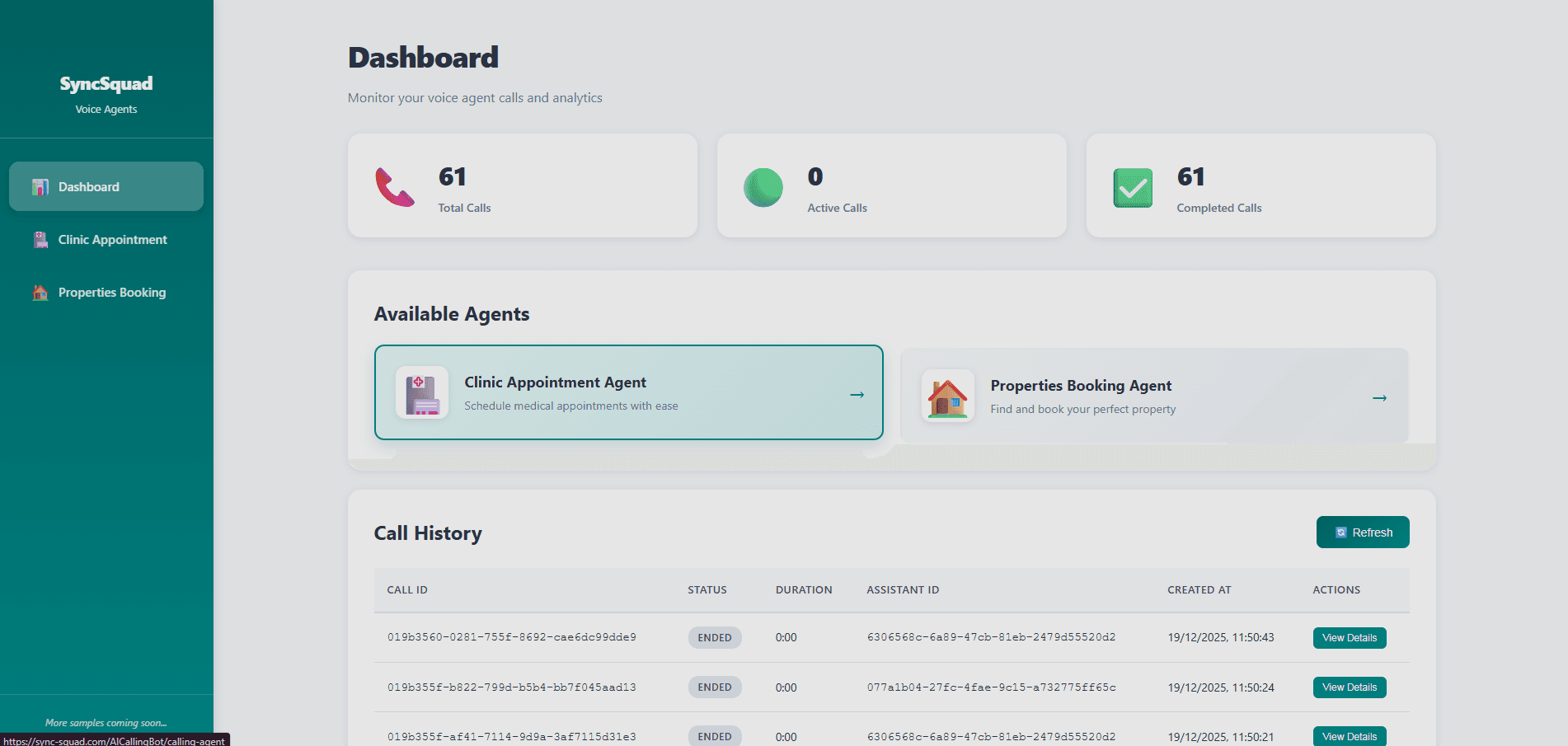1568x746 pixels.
Task: Go to Clinic Appointment in sidebar
Action: (112, 240)
